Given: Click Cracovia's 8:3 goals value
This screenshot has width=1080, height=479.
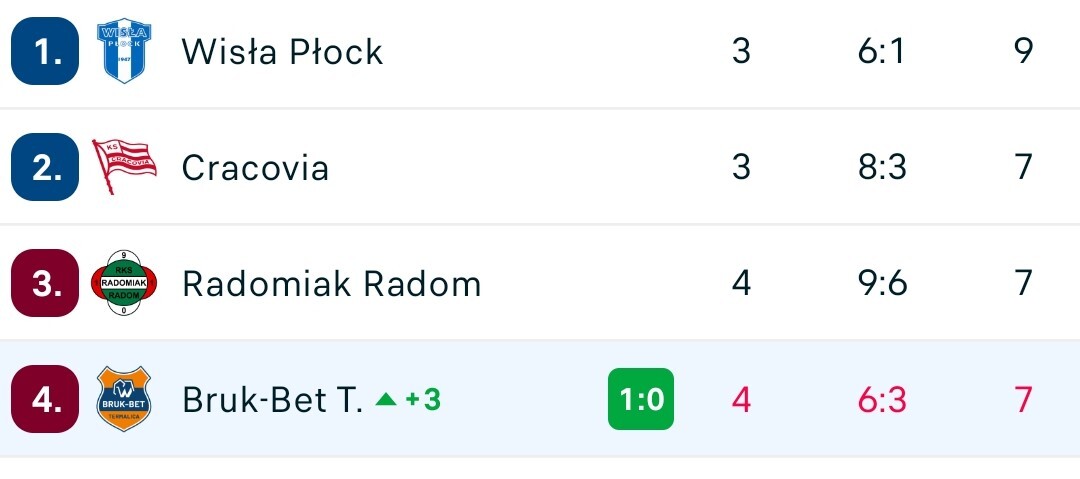Looking at the screenshot, I should 882,167.
